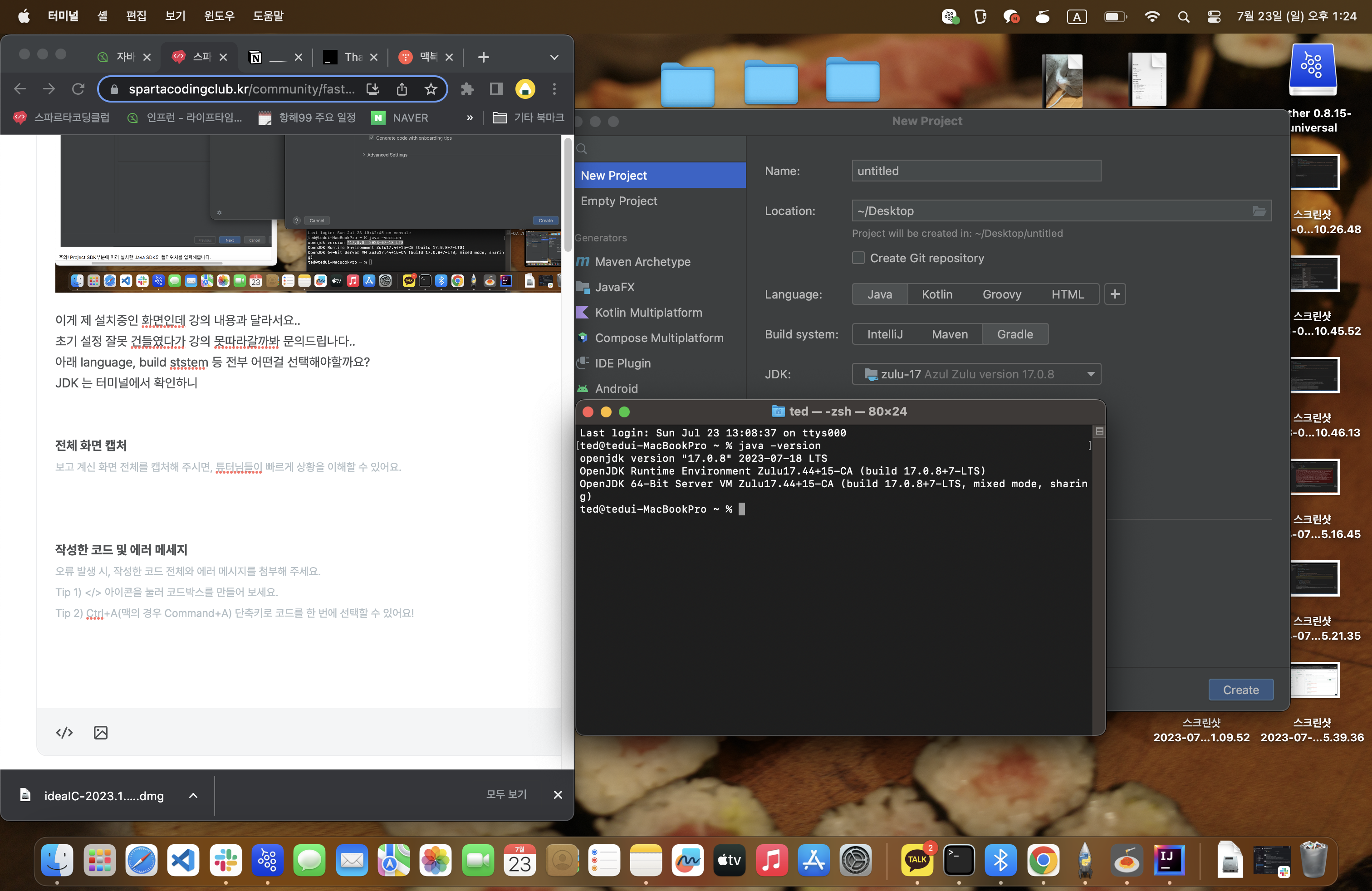
Task: Open IntelliJ IDEA from the Dock
Action: [1168, 860]
